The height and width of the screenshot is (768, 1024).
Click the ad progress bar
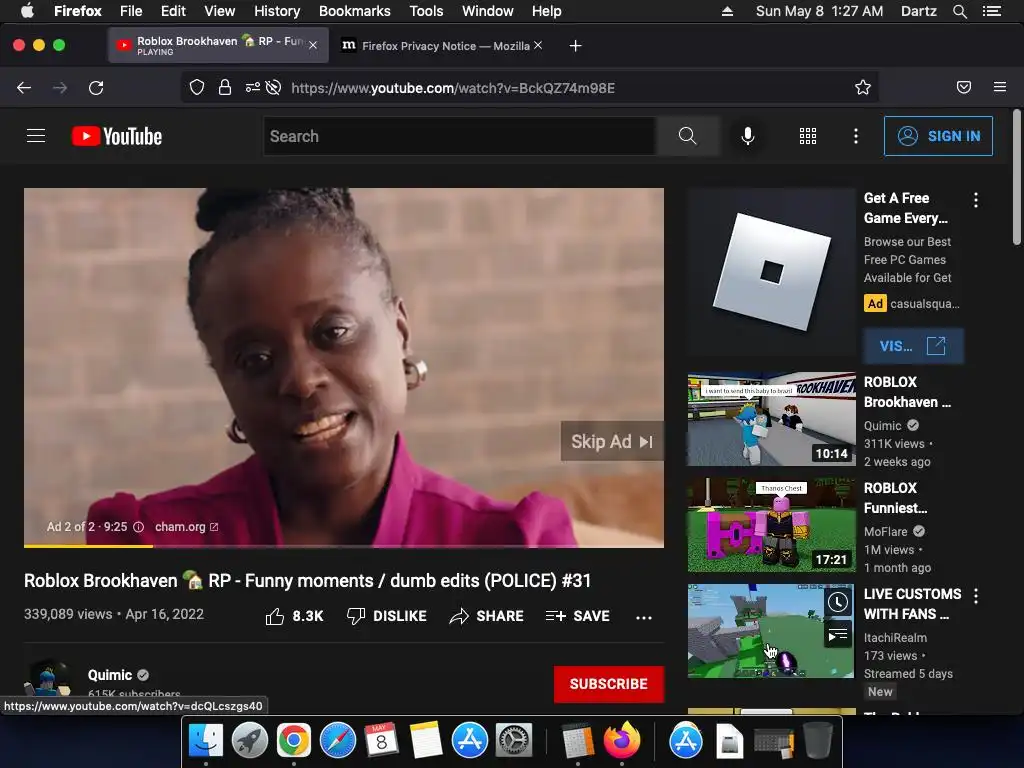coord(344,546)
